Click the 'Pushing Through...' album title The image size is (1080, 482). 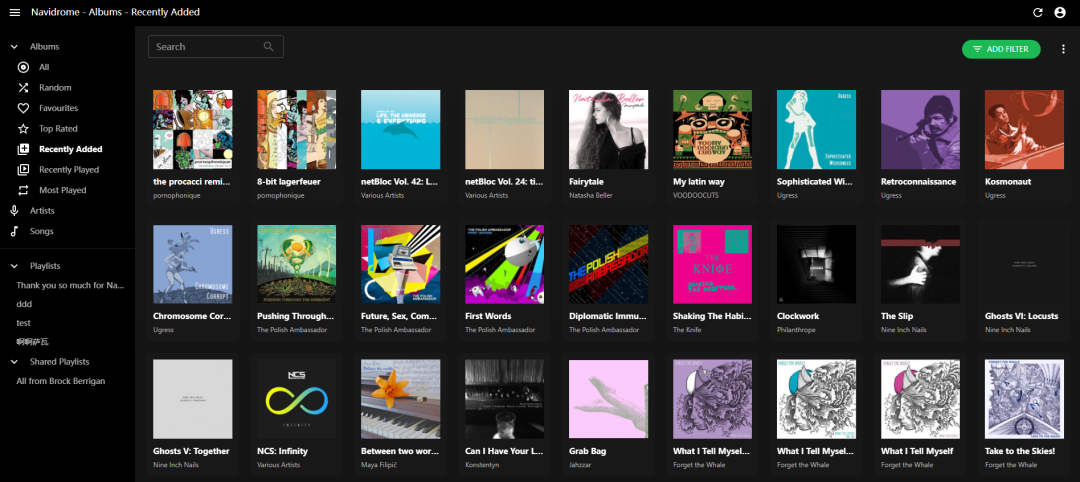(295, 316)
